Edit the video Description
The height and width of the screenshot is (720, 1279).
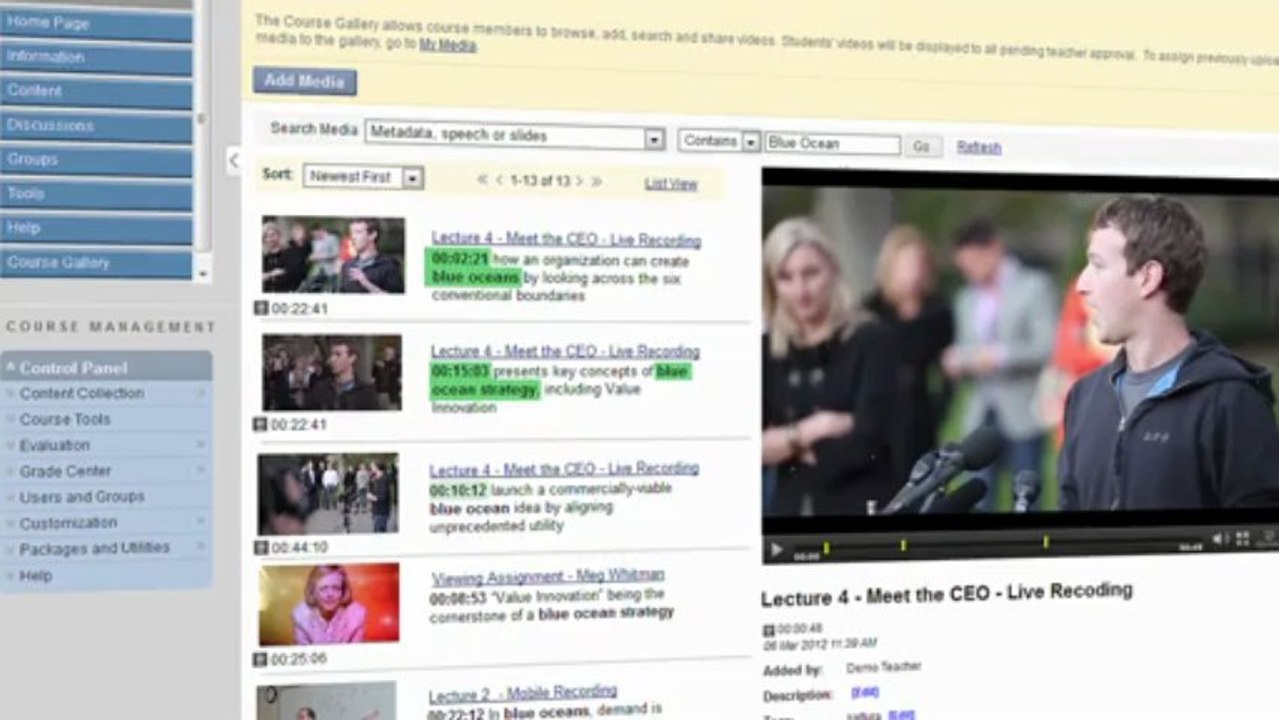click(864, 692)
